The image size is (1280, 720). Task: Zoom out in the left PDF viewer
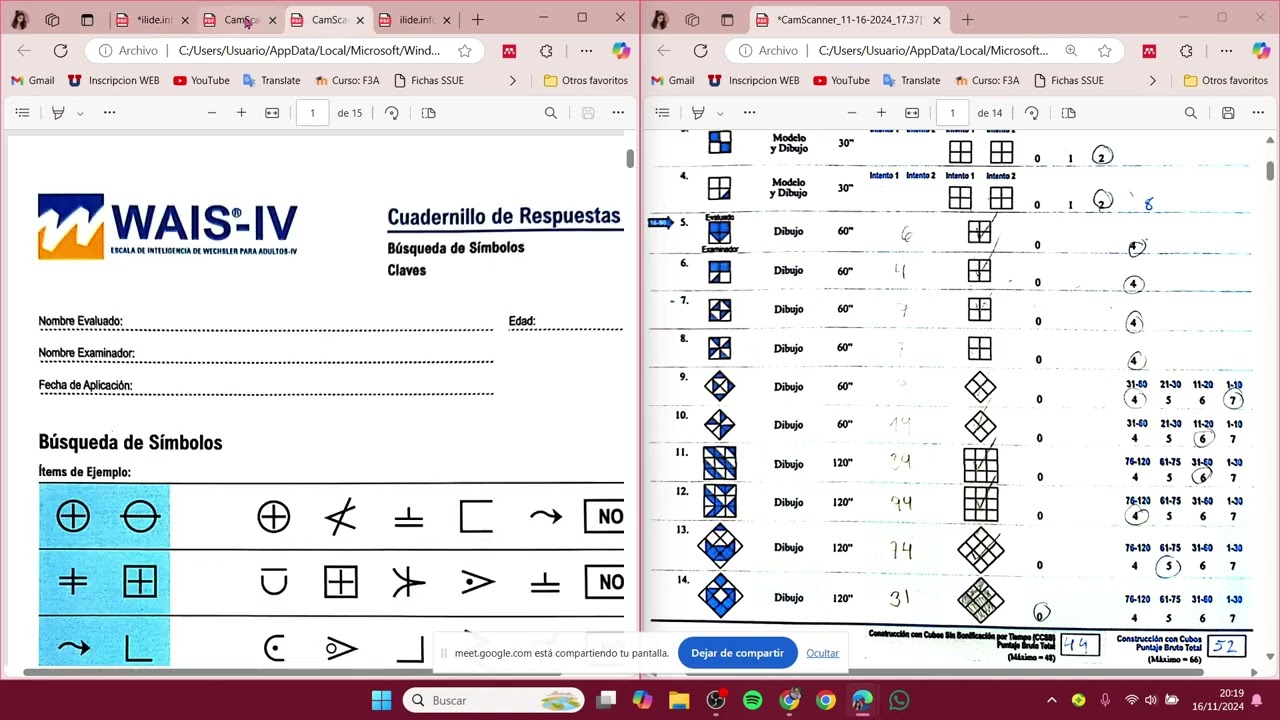(x=212, y=113)
